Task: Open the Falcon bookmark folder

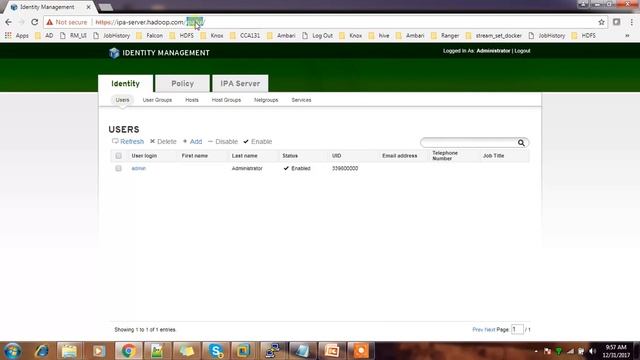Action: tap(149, 36)
